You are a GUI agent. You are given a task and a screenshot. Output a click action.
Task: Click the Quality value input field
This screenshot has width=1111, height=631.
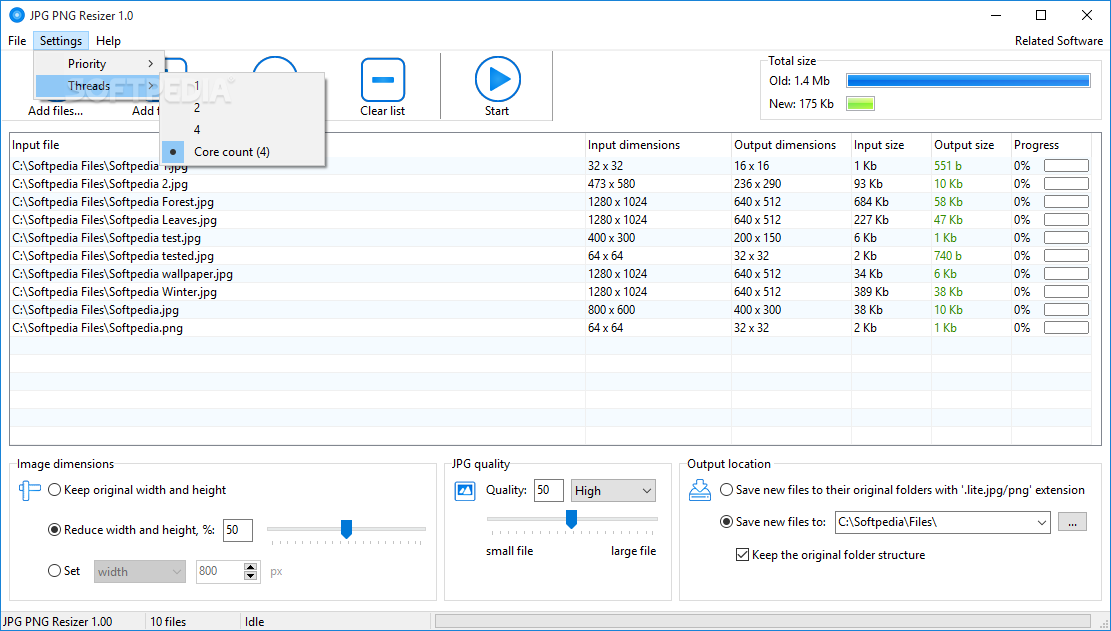tap(549, 490)
